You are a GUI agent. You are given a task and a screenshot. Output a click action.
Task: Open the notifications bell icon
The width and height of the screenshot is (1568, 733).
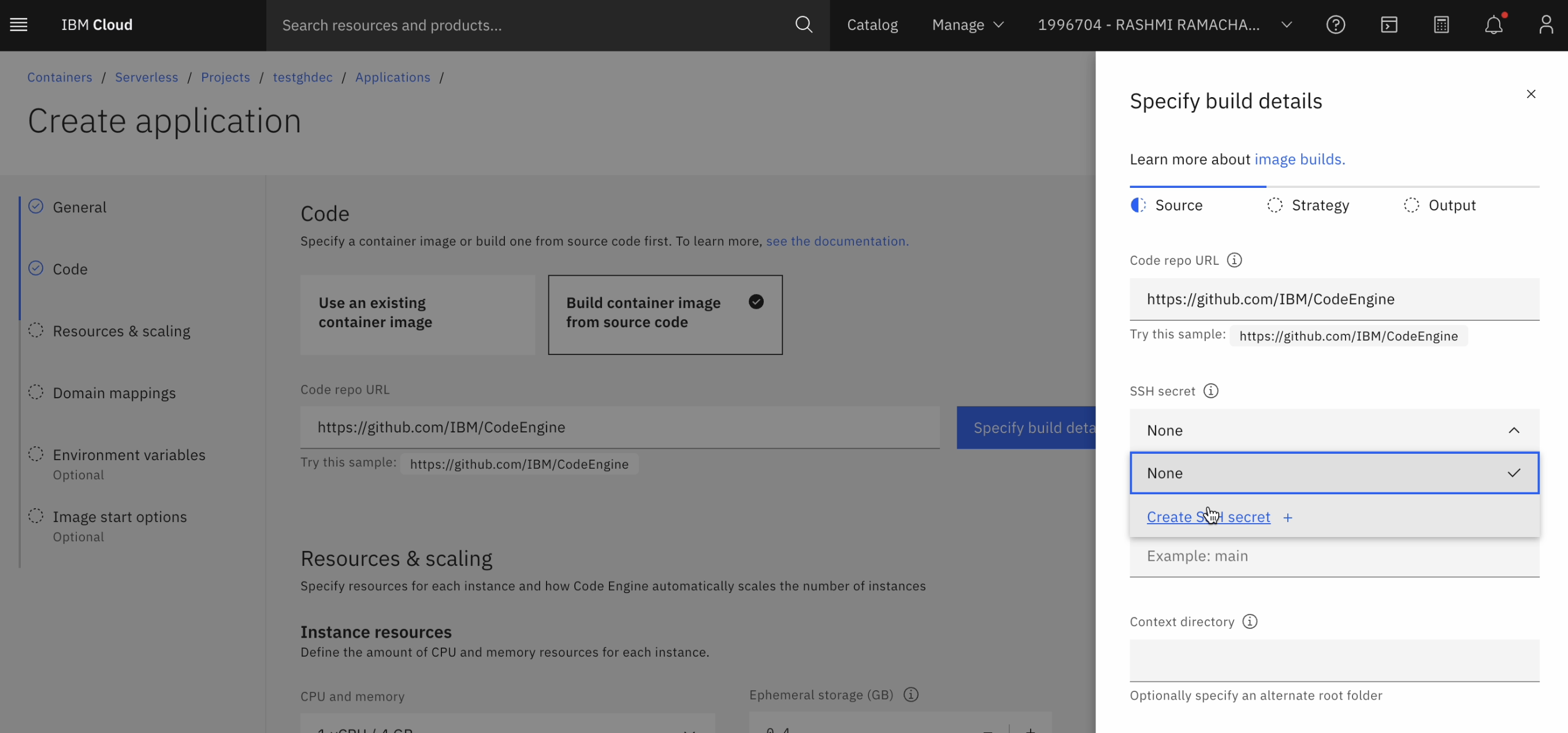[1493, 25]
